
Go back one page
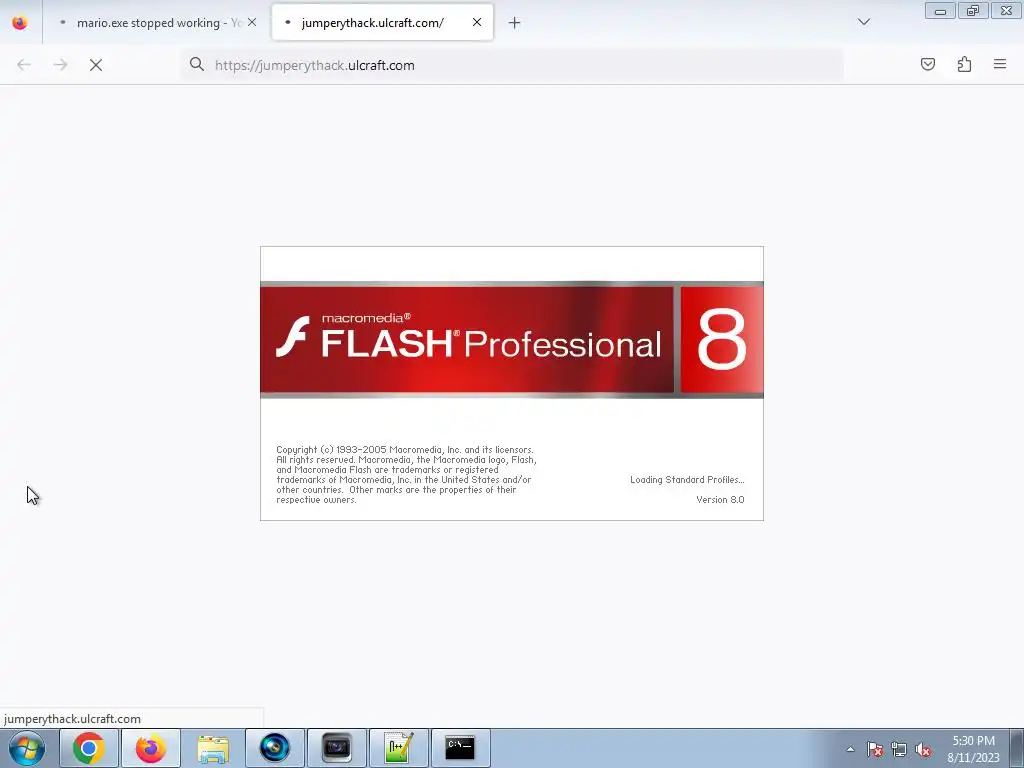click(24, 65)
